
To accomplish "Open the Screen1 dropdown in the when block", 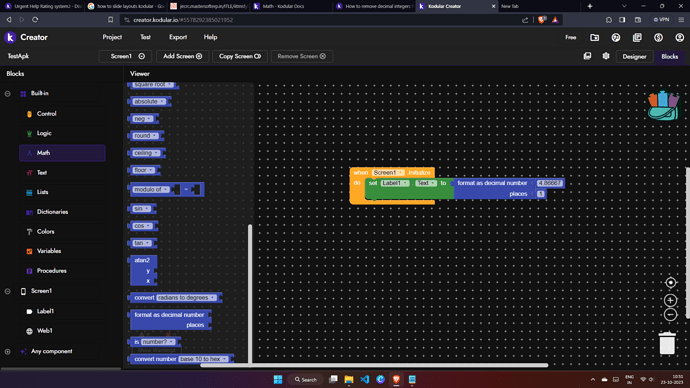I will coord(388,172).
